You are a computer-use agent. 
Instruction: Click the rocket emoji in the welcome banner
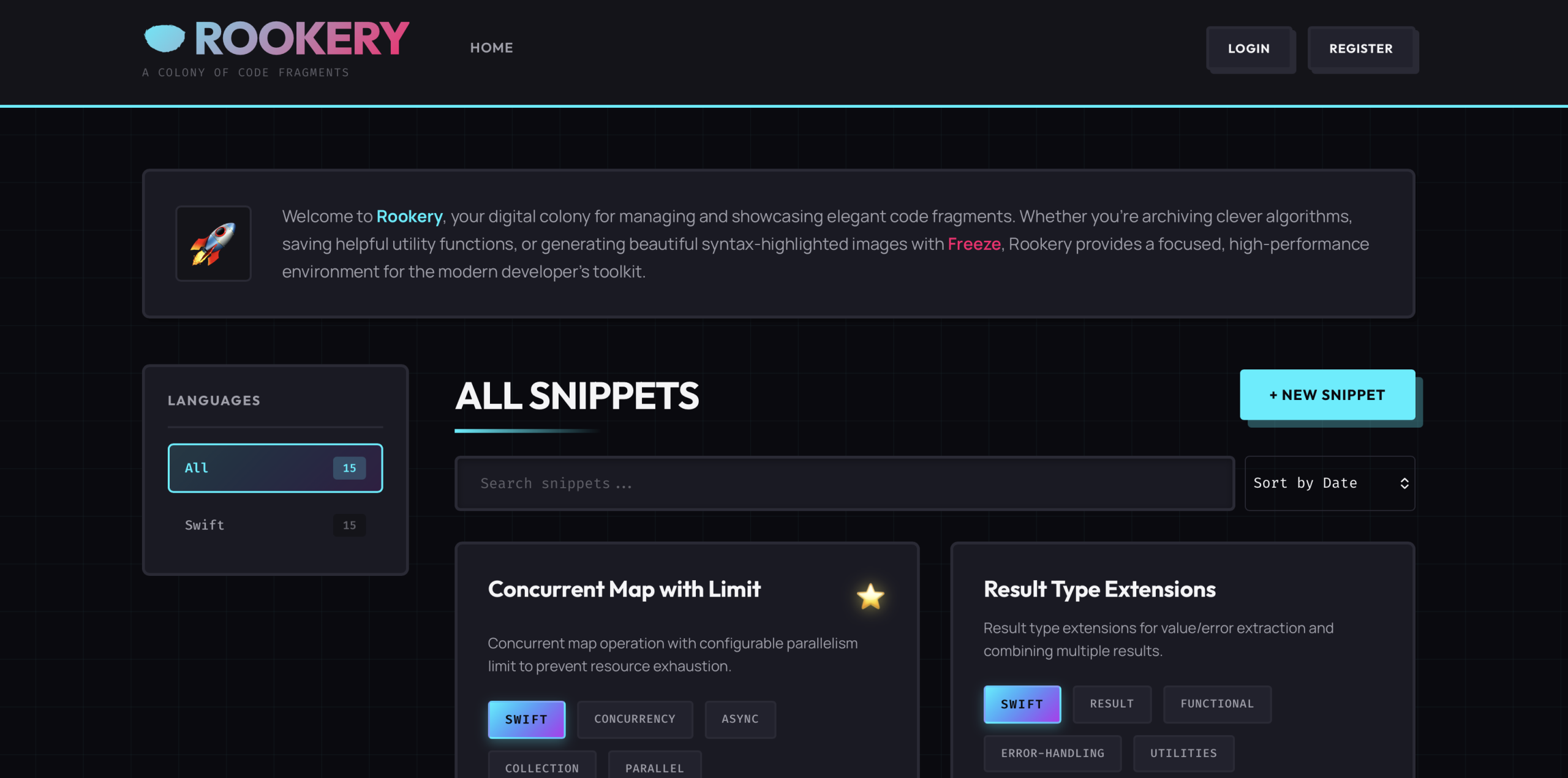[x=213, y=243]
